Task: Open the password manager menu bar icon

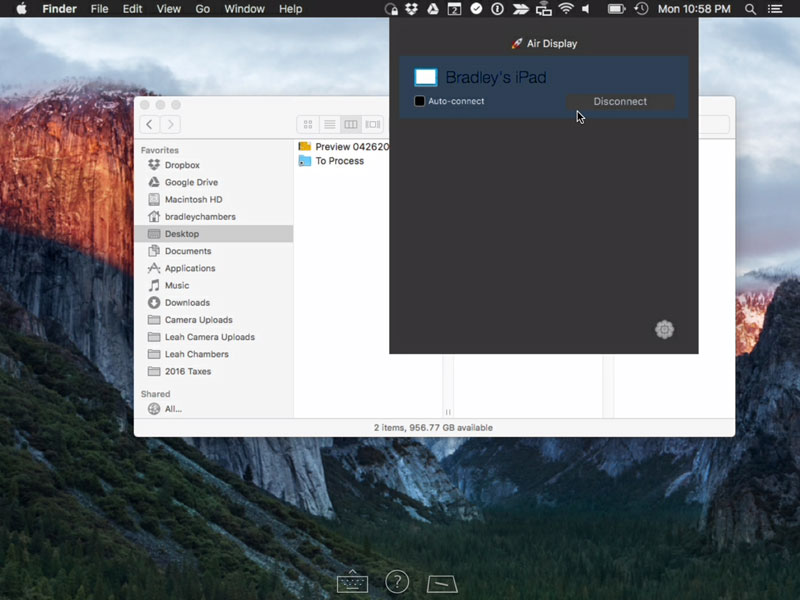Action: click(497, 9)
